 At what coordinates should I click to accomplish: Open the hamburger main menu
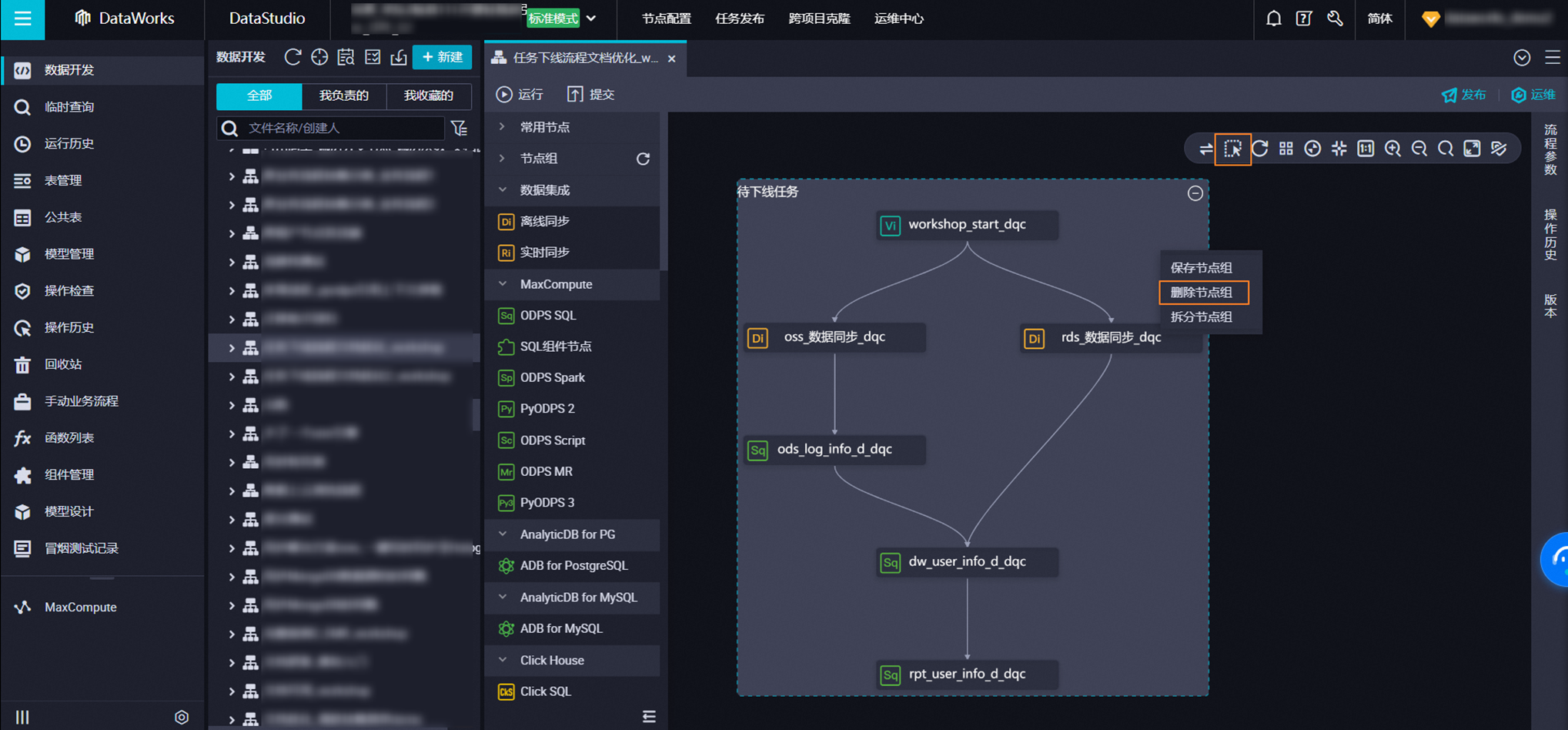(22, 18)
